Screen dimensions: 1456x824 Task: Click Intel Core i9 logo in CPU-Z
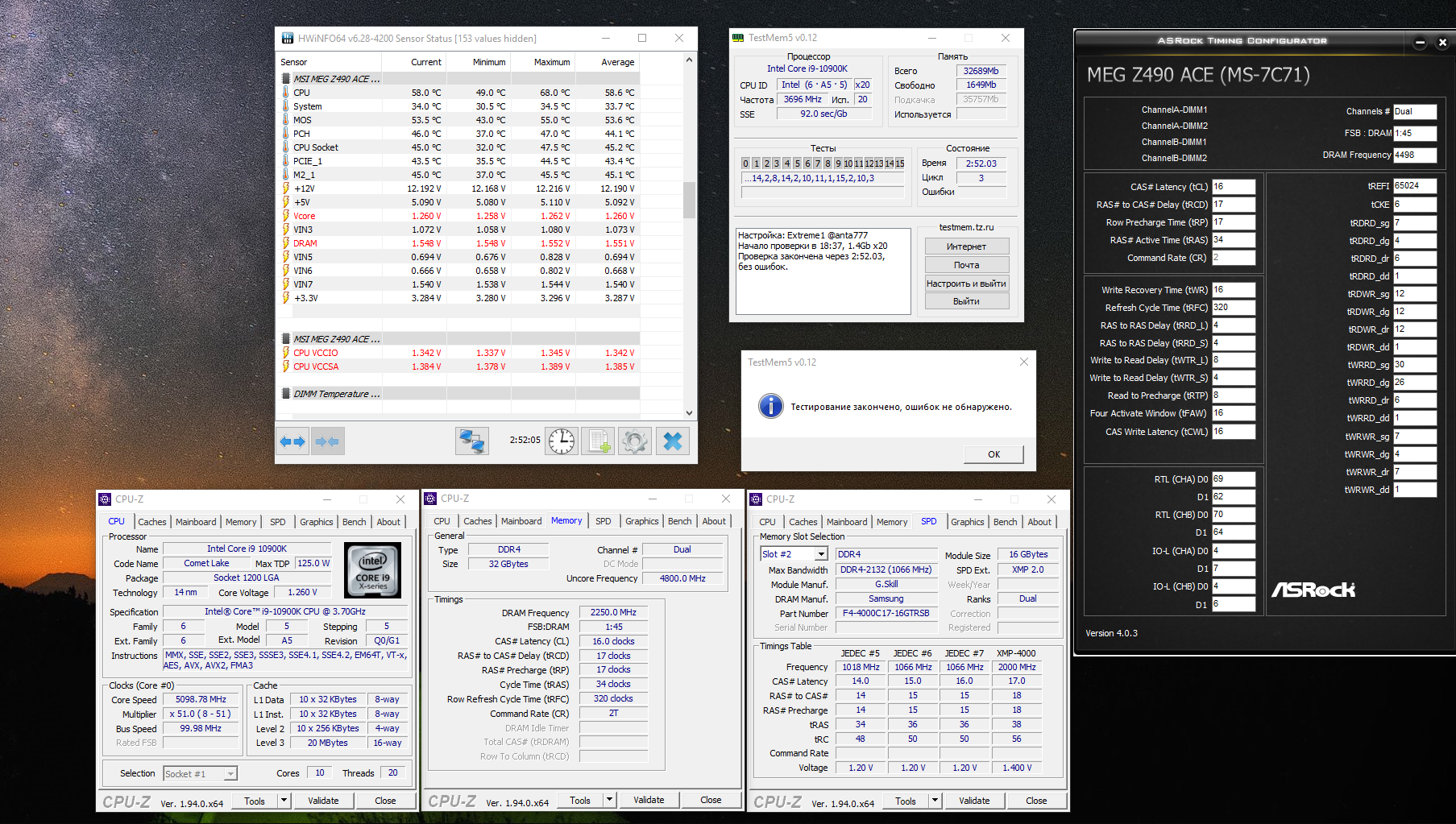(372, 569)
